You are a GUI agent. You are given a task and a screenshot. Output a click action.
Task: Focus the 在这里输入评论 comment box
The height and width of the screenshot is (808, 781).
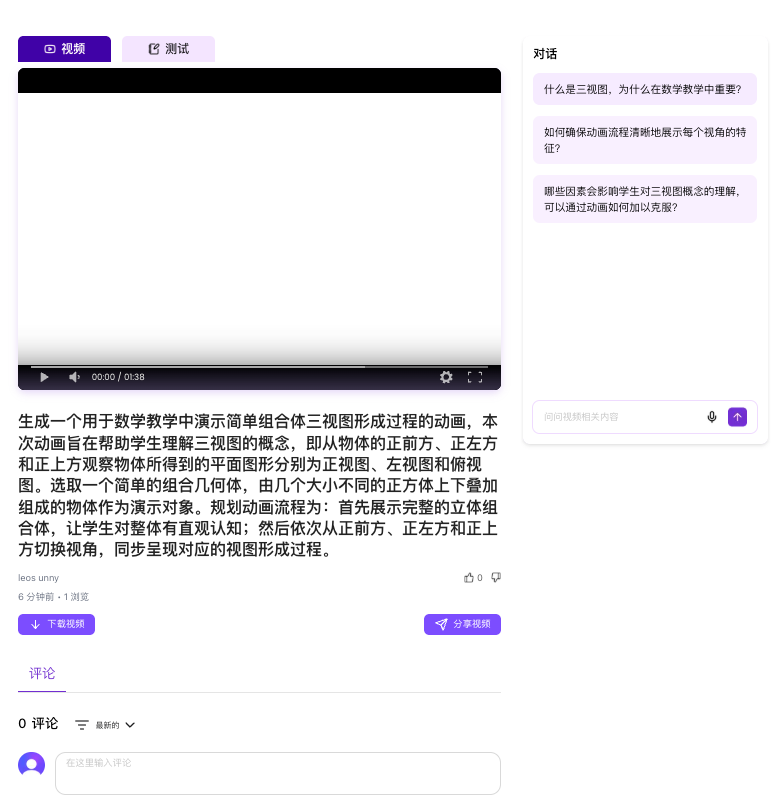coord(278,773)
